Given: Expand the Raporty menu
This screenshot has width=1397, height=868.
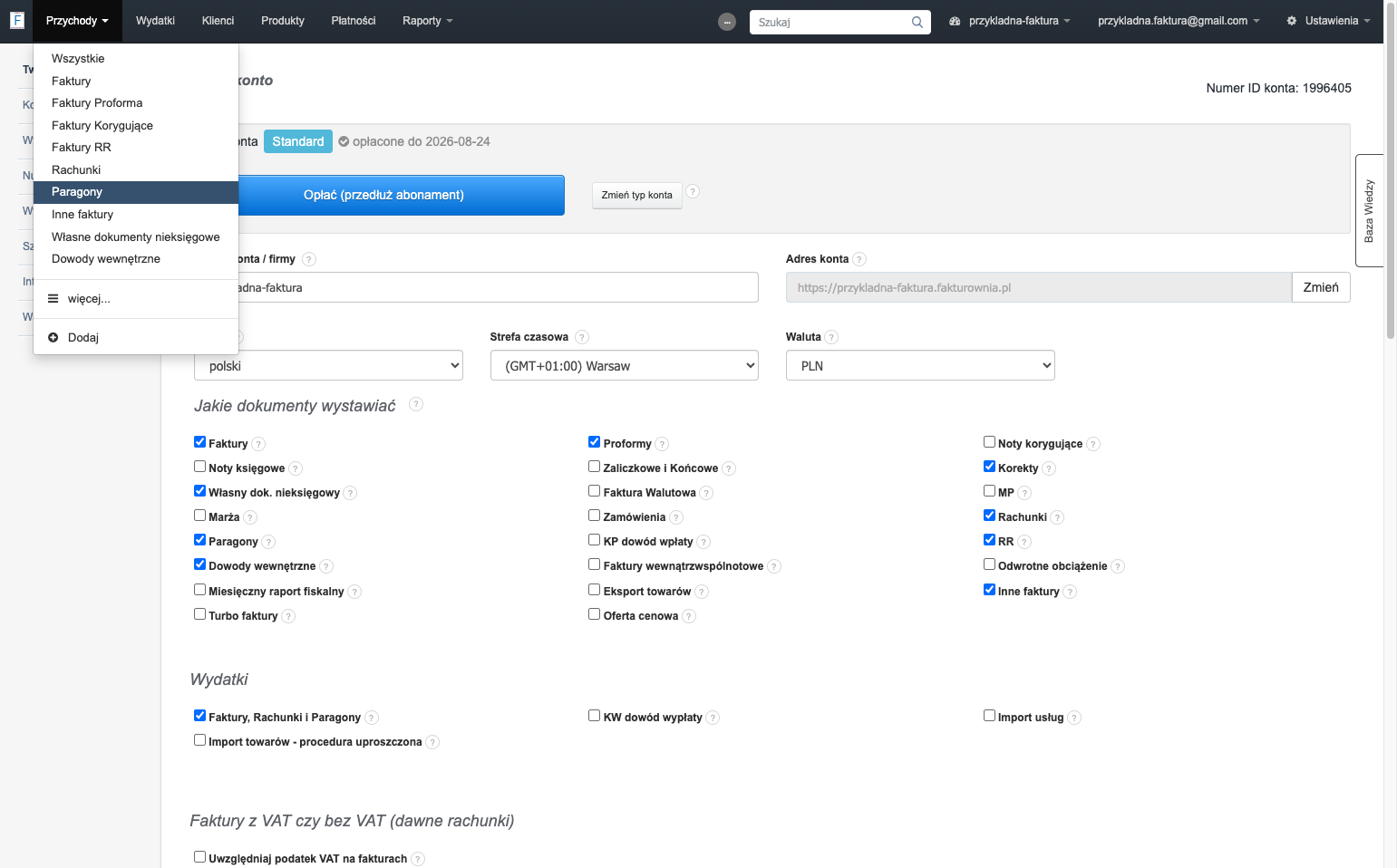Looking at the screenshot, I should click(x=428, y=21).
